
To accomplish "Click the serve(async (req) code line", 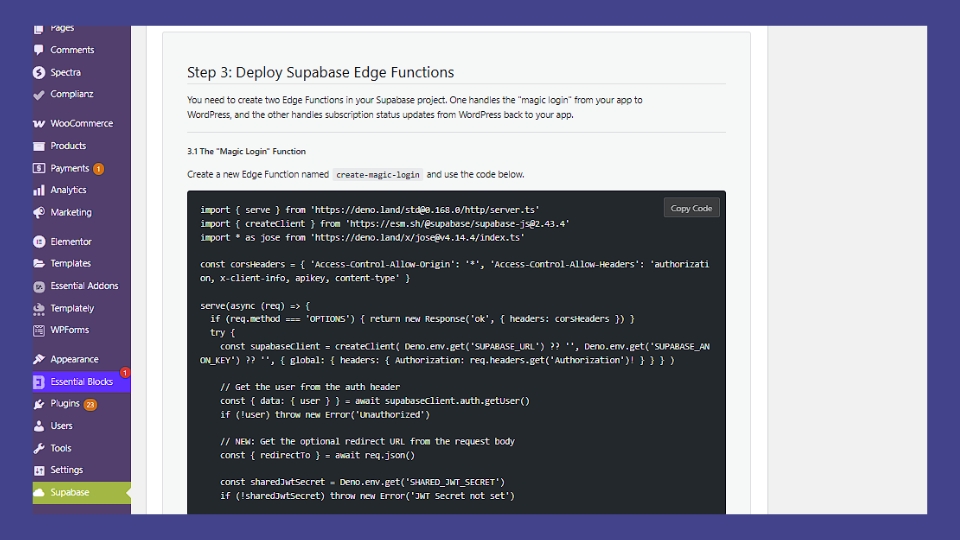I will (255, 306).
